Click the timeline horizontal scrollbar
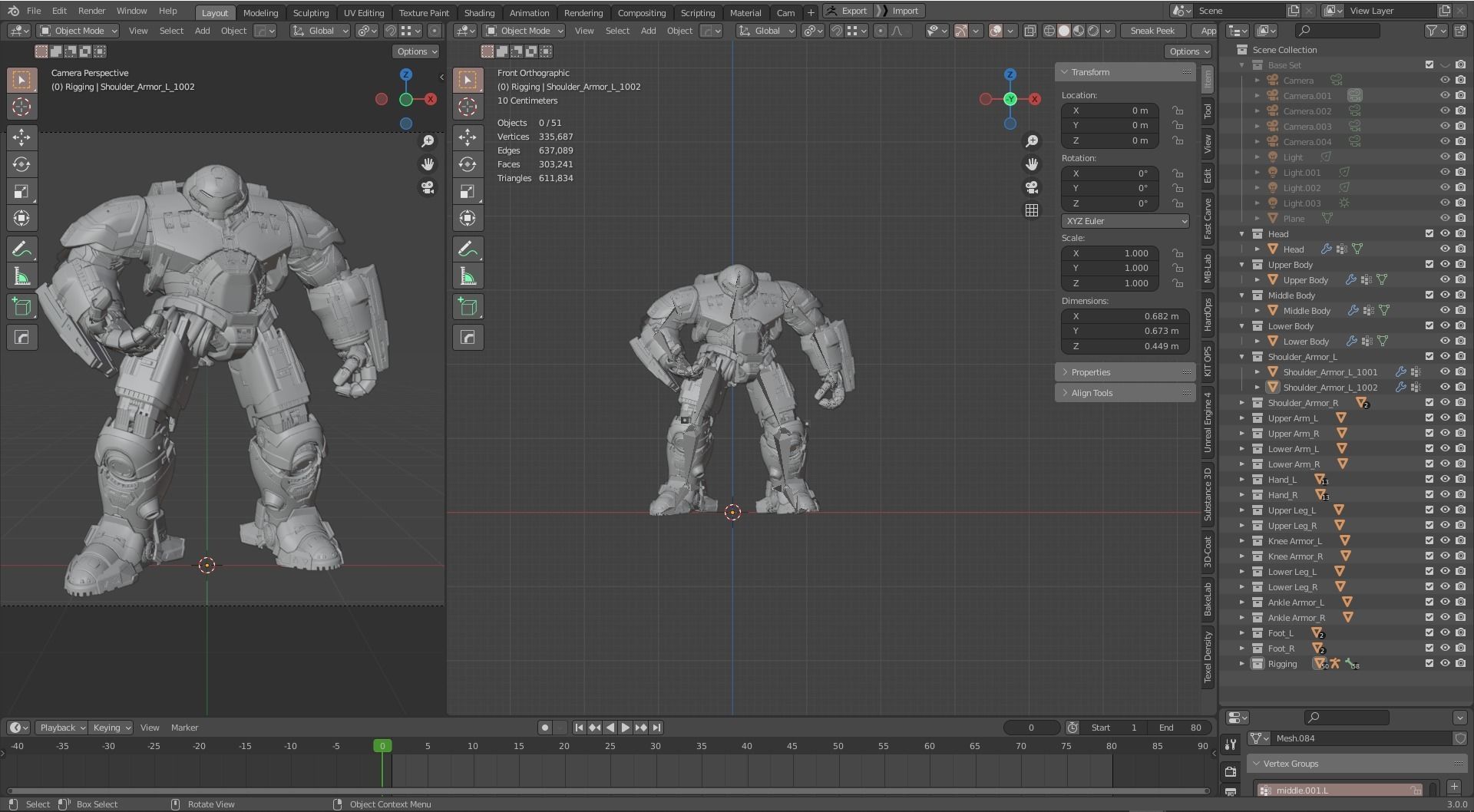Viewport: 1474px width, 812px height. pos(609,791)
